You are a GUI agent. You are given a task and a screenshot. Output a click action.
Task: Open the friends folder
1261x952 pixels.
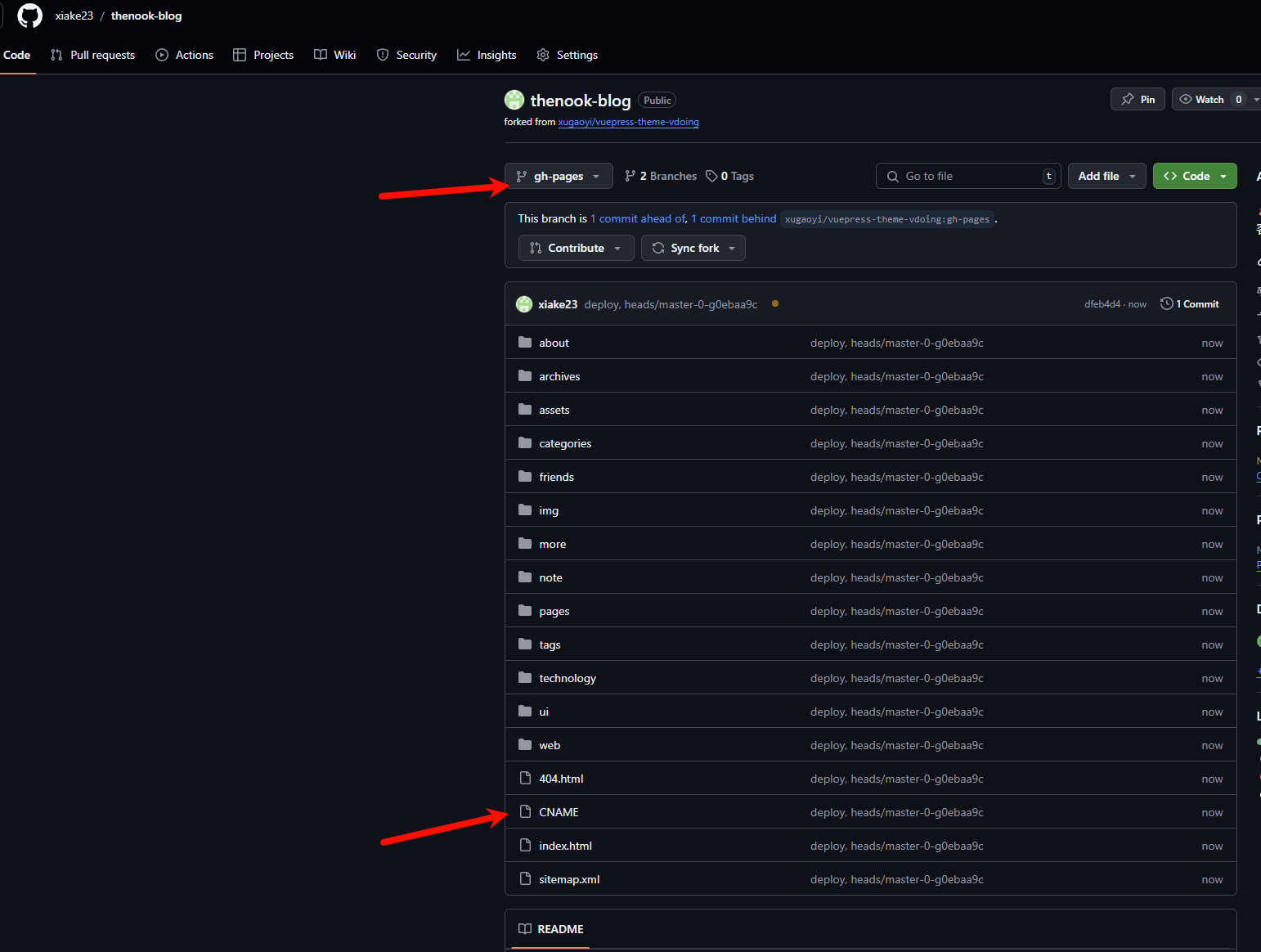coord(556,477)
